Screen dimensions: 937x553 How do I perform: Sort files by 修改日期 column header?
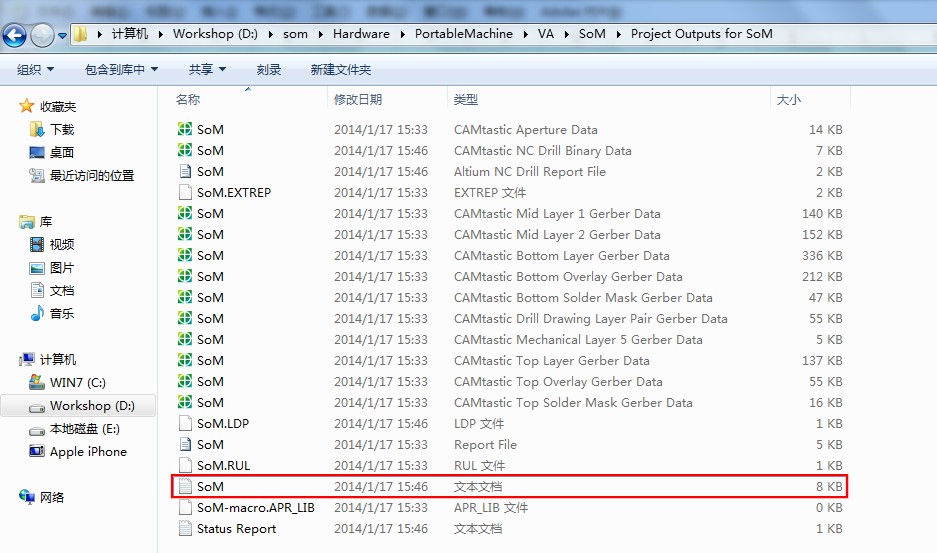(358, 100)
